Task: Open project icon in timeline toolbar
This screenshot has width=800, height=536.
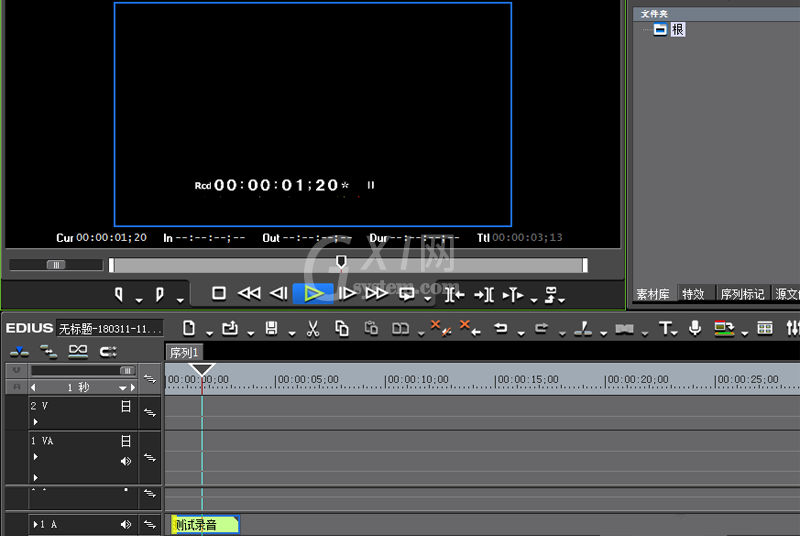Action: 230,328
